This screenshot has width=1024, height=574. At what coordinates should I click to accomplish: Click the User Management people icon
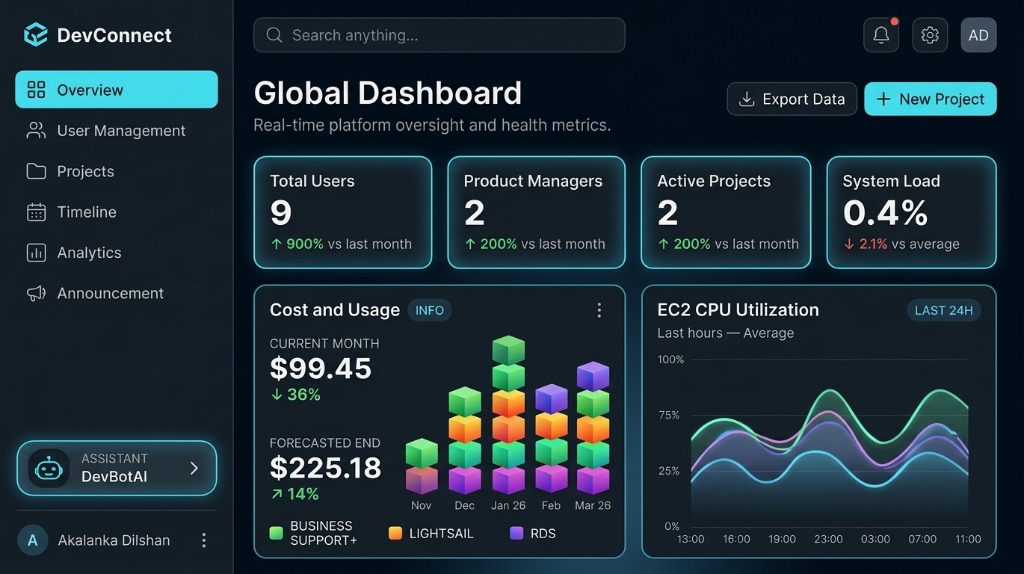coord(36,131)
